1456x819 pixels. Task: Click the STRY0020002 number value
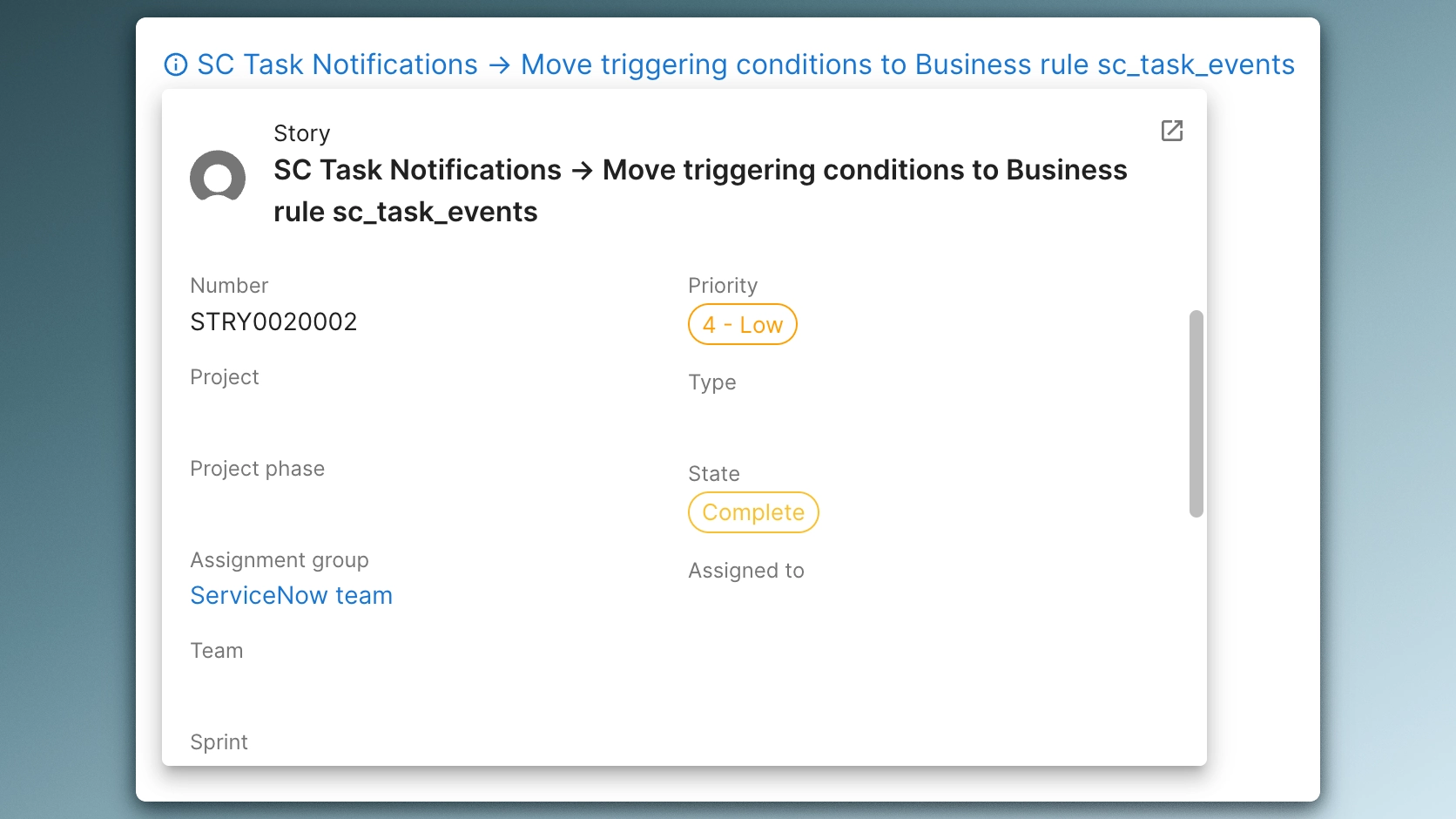(x=273, y=322)
